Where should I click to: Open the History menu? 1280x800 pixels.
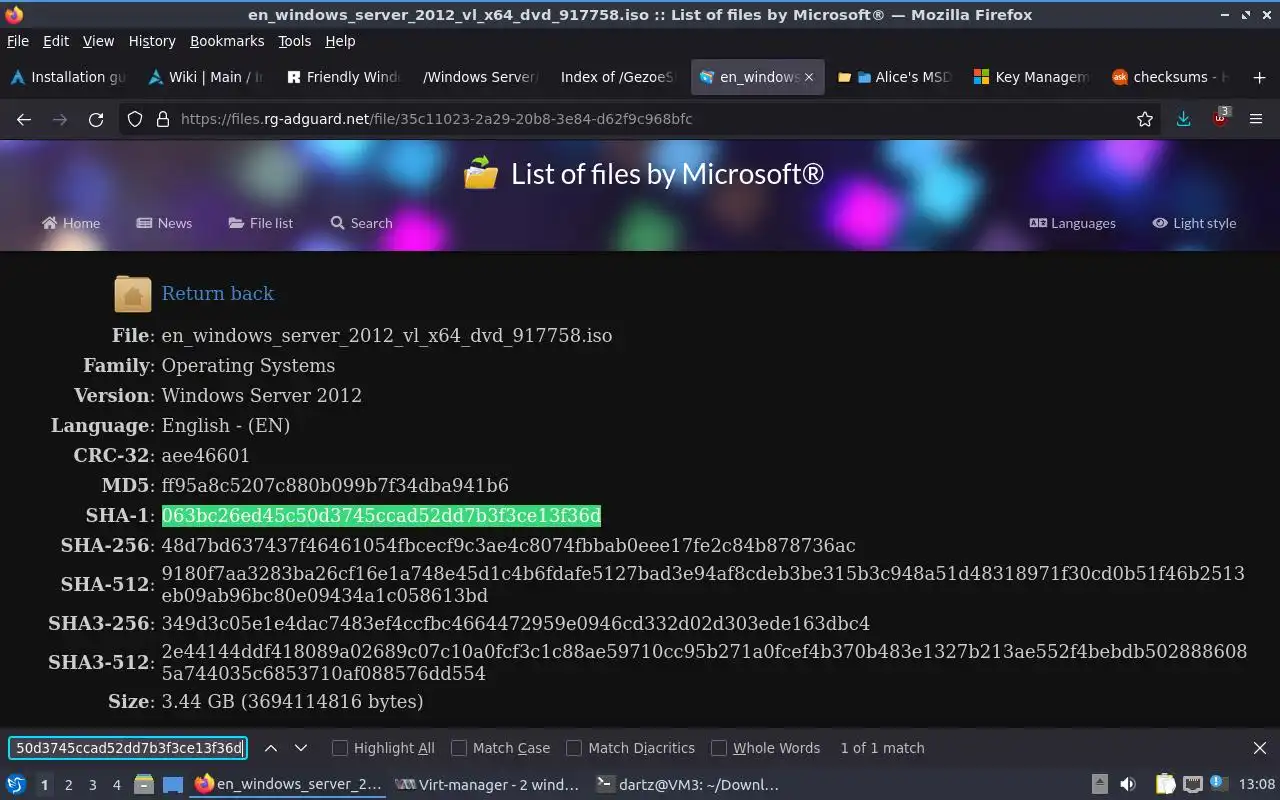pos(152,41)
